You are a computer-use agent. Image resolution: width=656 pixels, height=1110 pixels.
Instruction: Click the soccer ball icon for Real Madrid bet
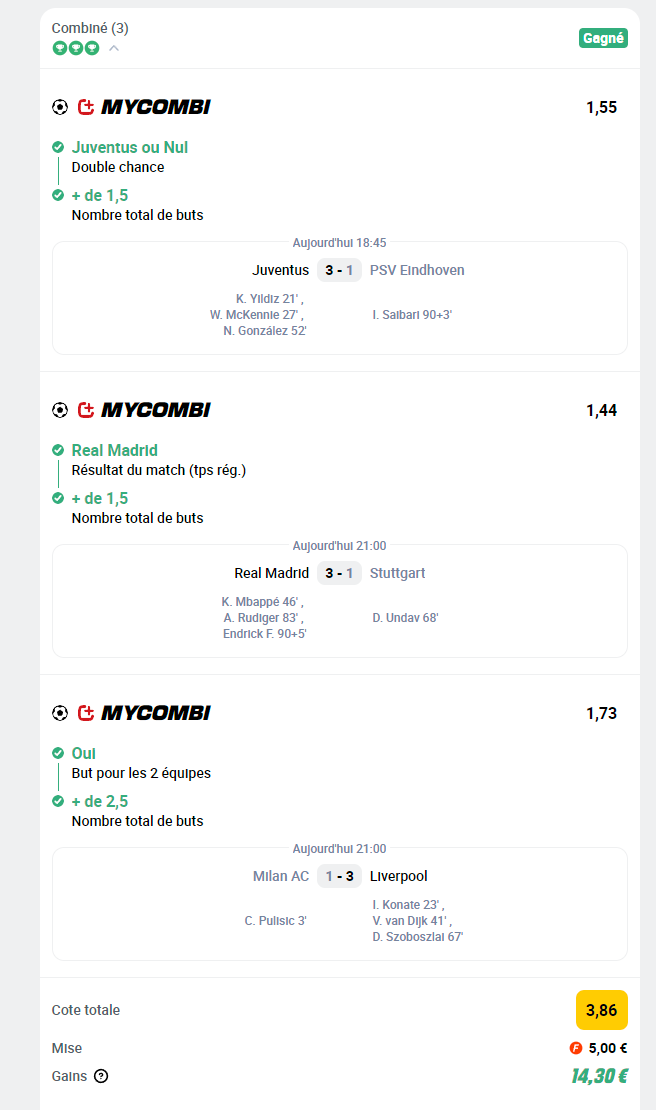[x=60, y=410]
